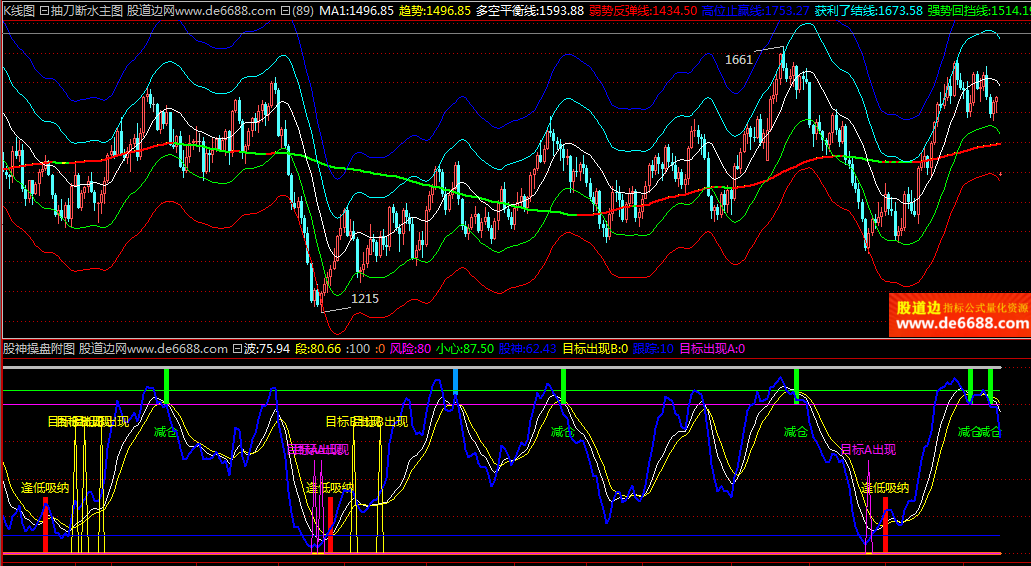Click the magenta 风险:80 readout

click(411, 348)
